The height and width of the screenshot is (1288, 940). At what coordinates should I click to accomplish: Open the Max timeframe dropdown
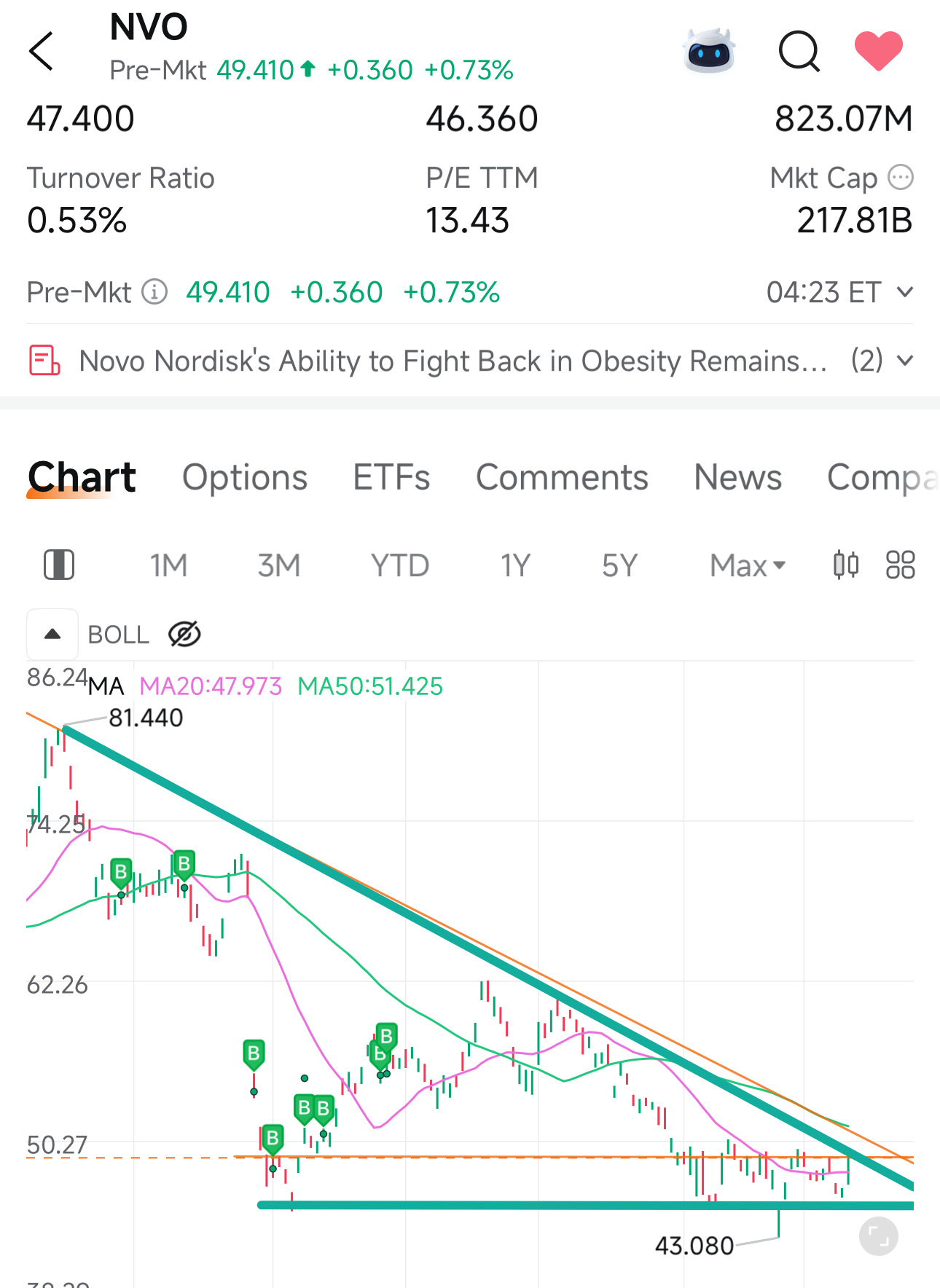click(x=748, y=565)
